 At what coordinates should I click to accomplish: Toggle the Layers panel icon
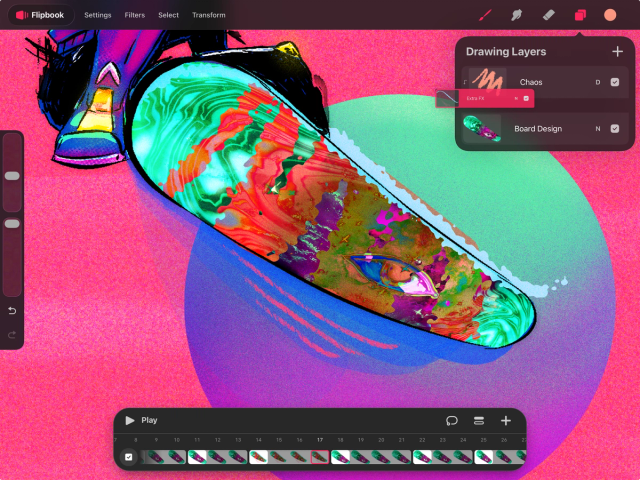[580, 16]
